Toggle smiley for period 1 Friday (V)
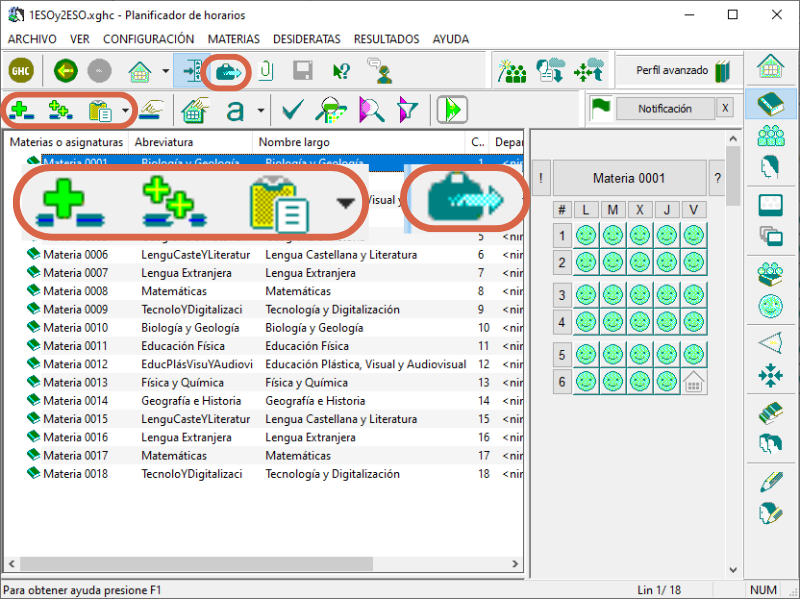Screen dimensions: 800x600 pyautogui.click(x=693, y=235)
